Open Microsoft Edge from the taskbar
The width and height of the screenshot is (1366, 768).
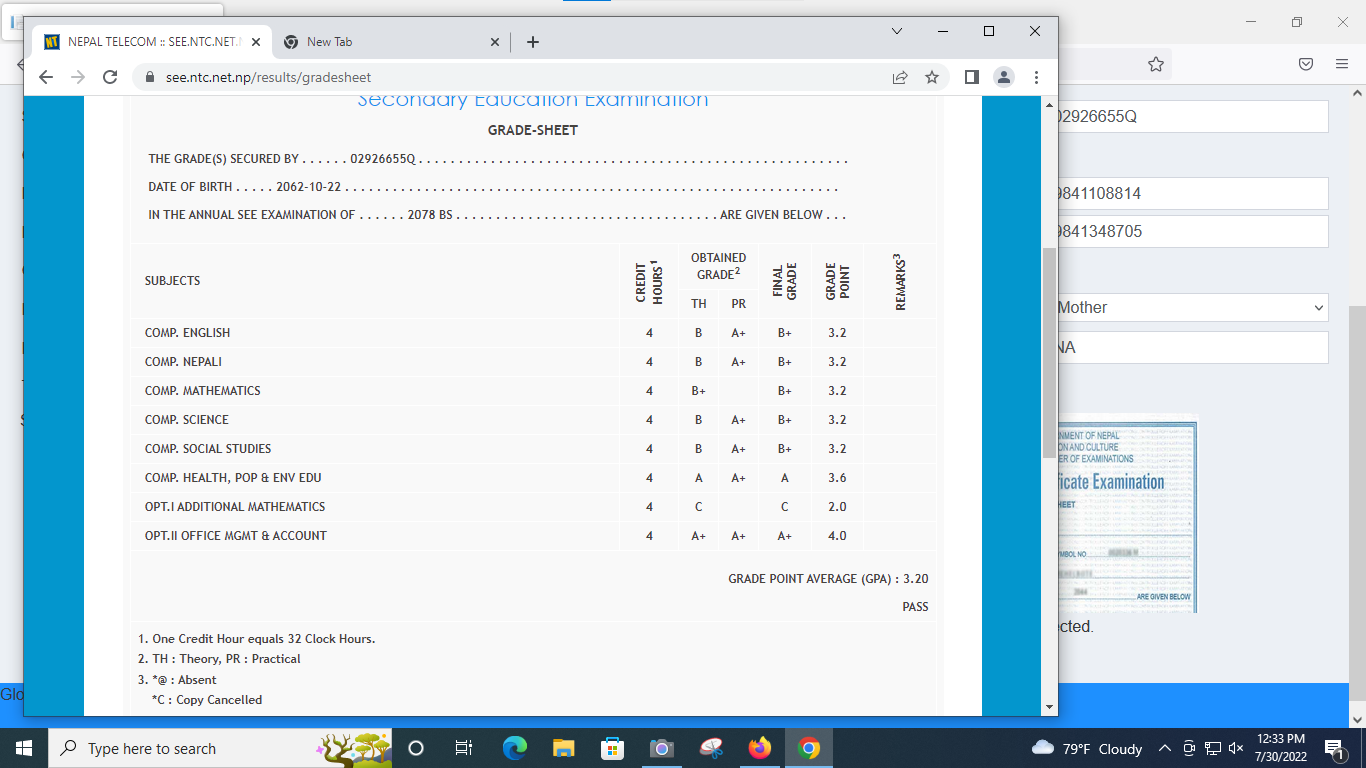click(515, 748)
